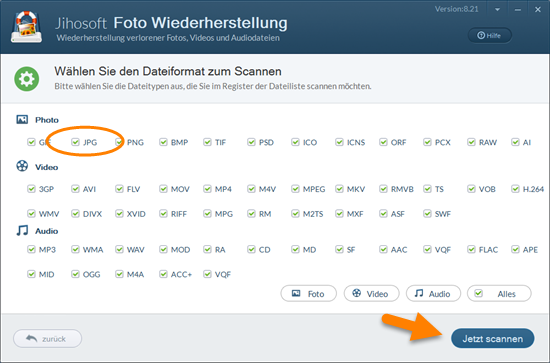
Task: Uncheck the MP4 video format
Action: pyautogui.click(x=207, y=189)
